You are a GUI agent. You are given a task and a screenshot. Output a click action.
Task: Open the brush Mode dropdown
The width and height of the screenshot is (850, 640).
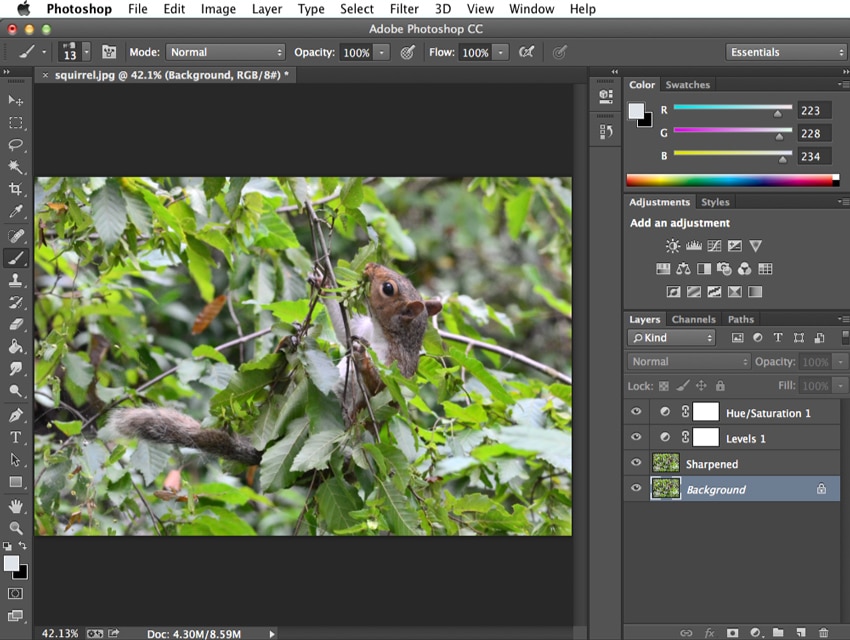pos(225,52)
